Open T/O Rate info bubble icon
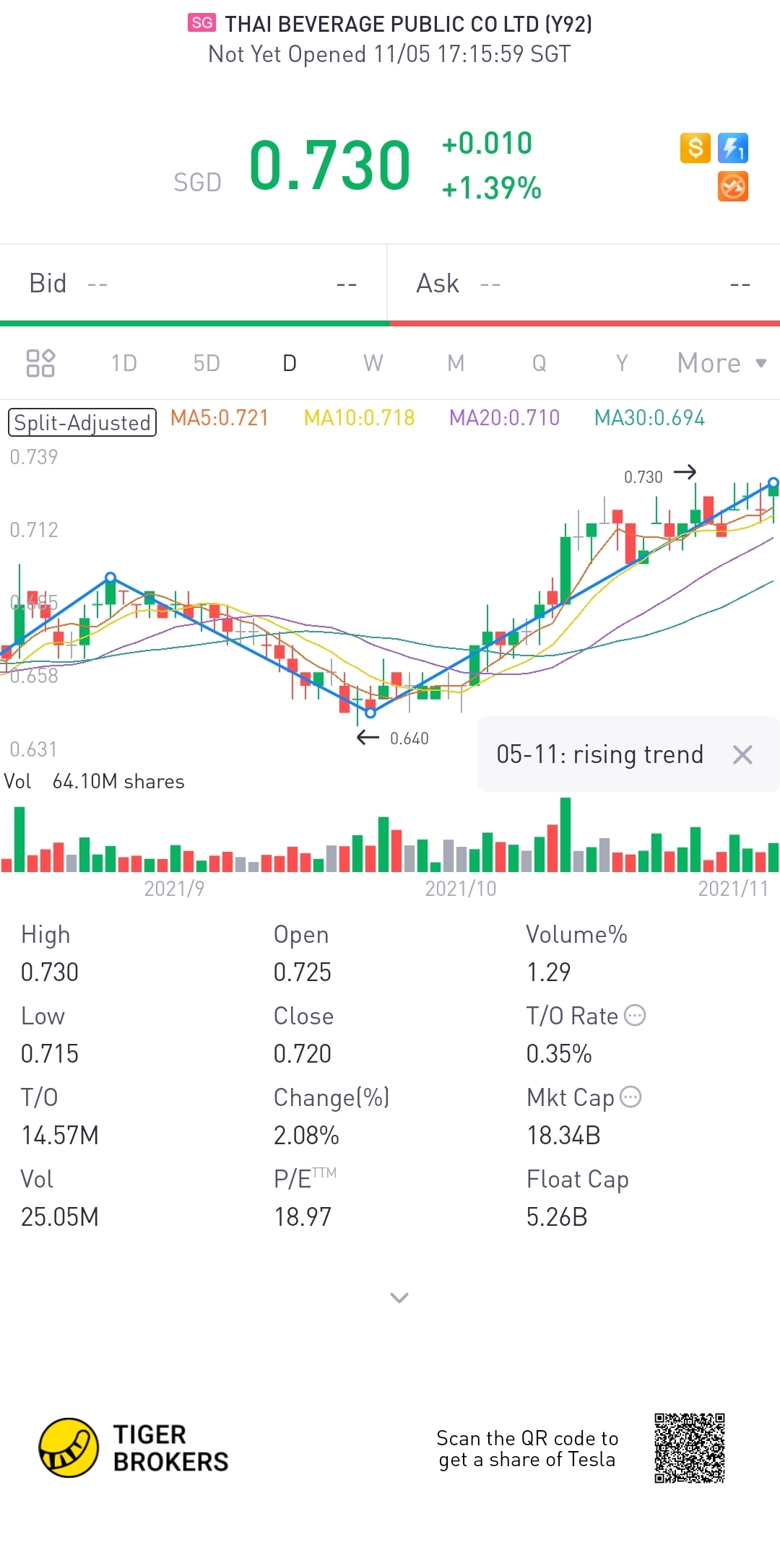 pos(635,1015)
